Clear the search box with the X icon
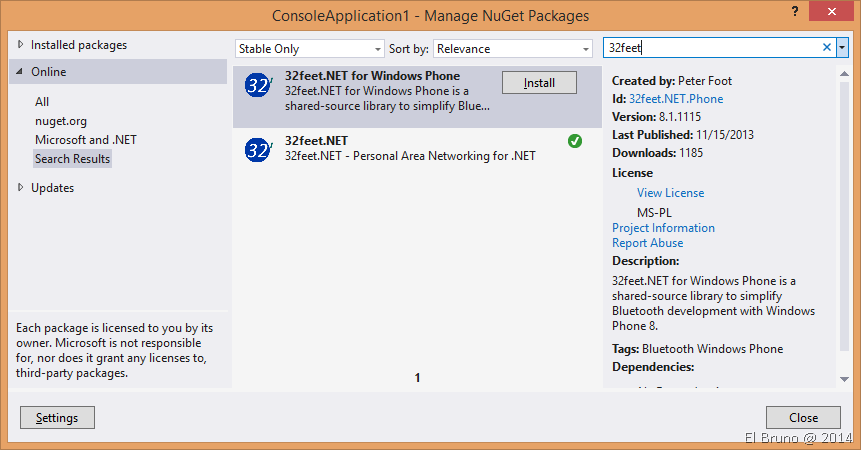The width and height of the screenshot is (861, 450). 827,47
